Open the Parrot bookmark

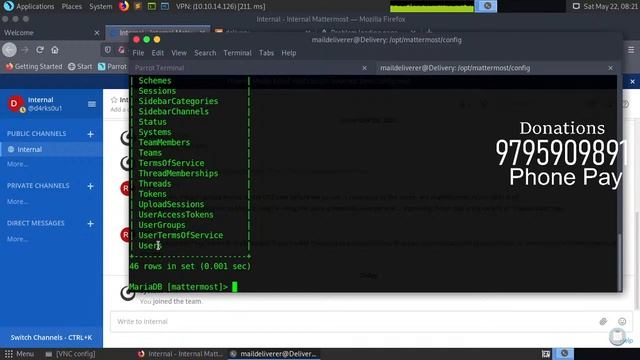113,67
